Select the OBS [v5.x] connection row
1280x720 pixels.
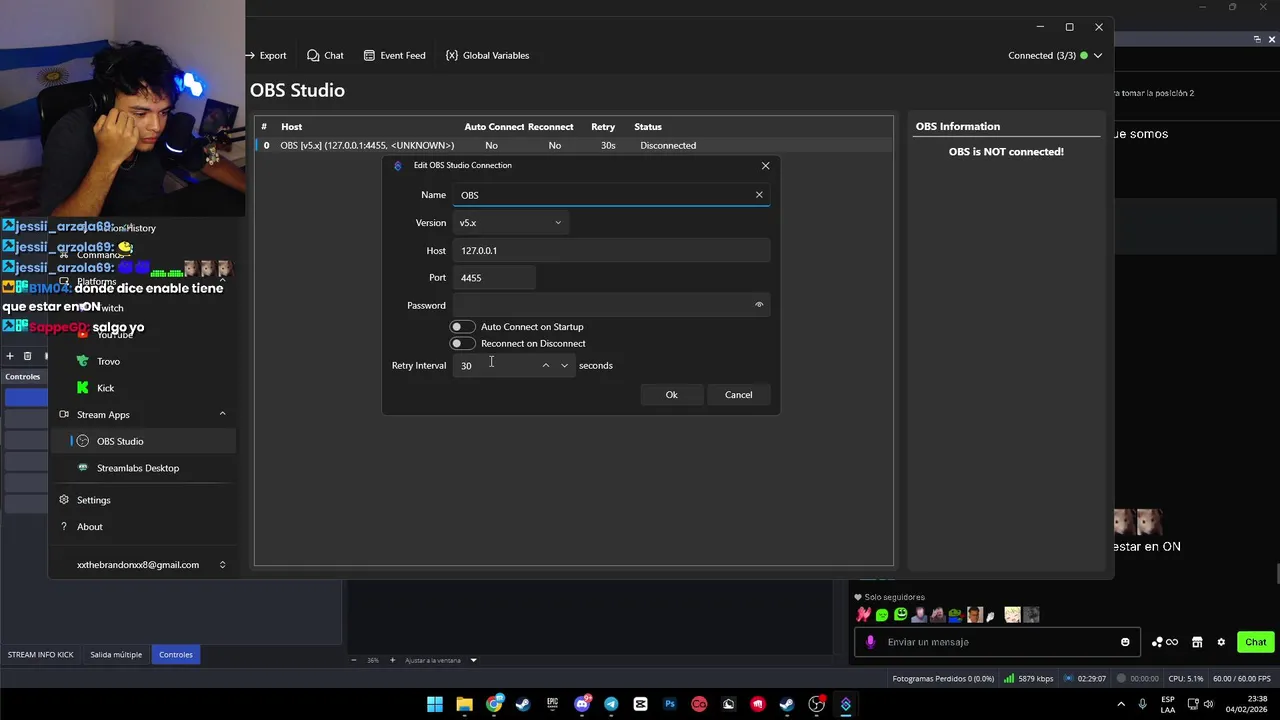[573, 146]
